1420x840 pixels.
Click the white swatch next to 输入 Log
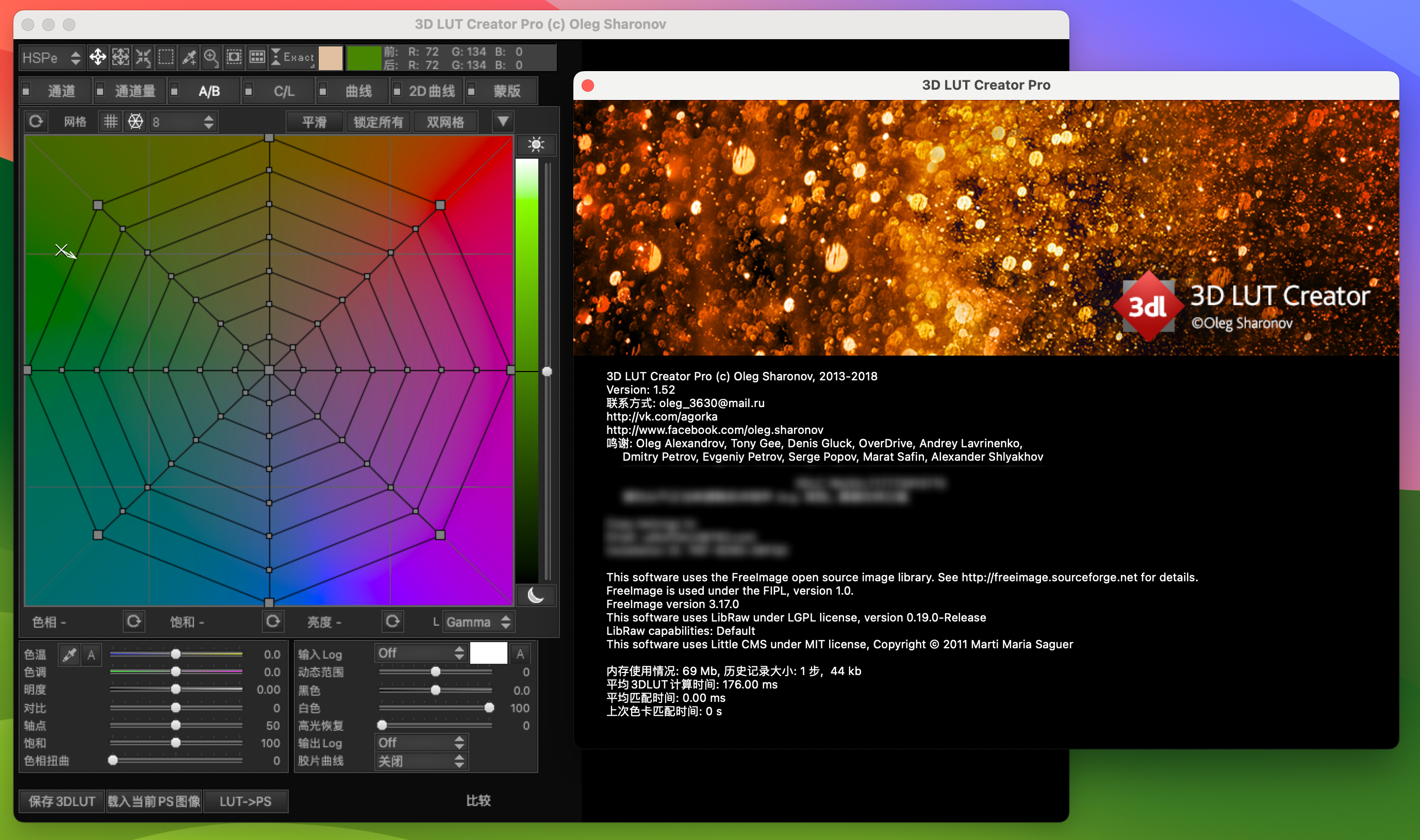(489, 653)
